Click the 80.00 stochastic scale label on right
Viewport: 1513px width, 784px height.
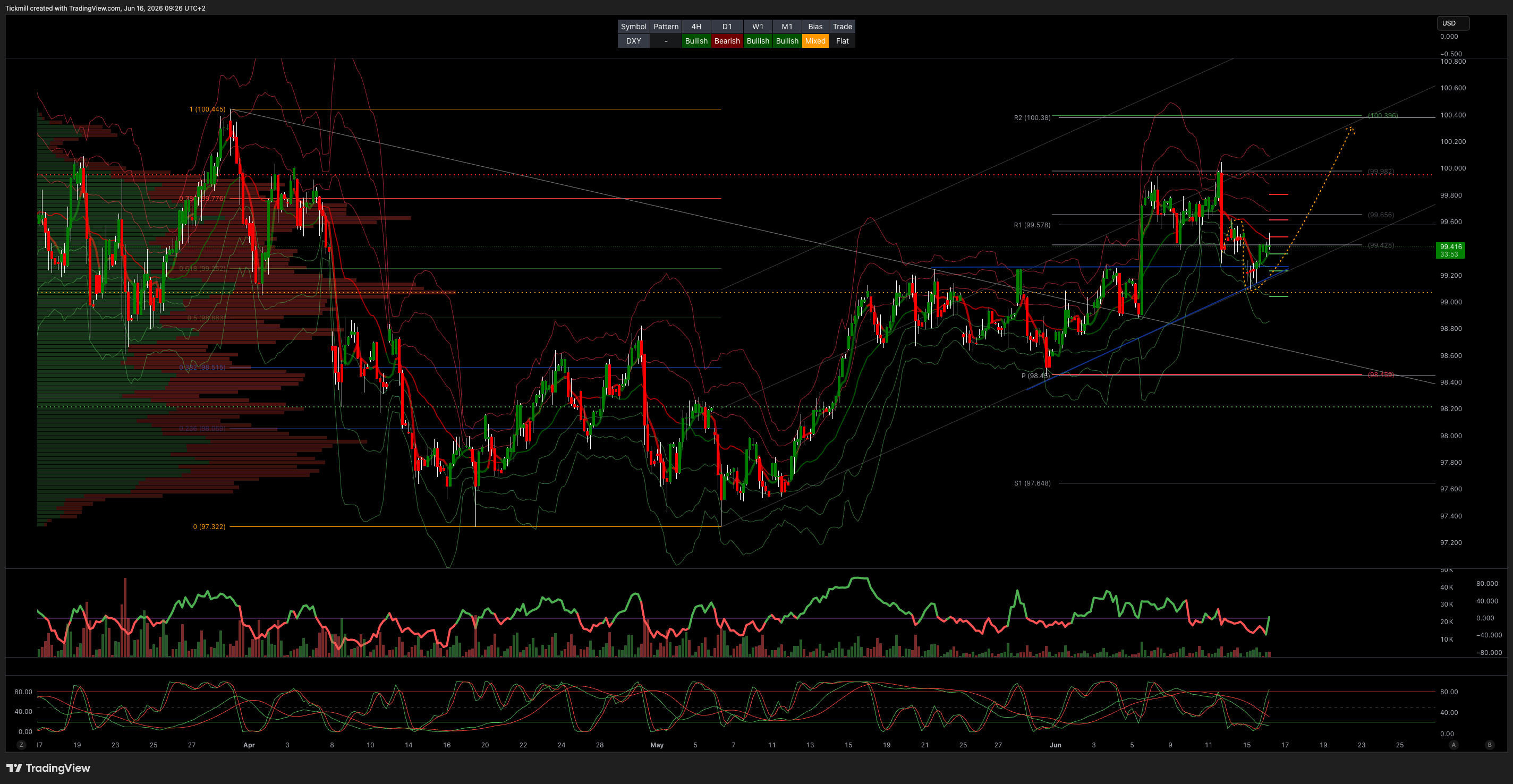click(1449, 692)
